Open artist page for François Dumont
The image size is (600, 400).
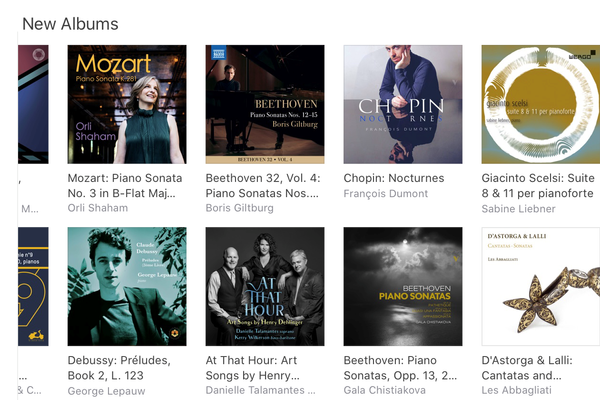(385, 194)
